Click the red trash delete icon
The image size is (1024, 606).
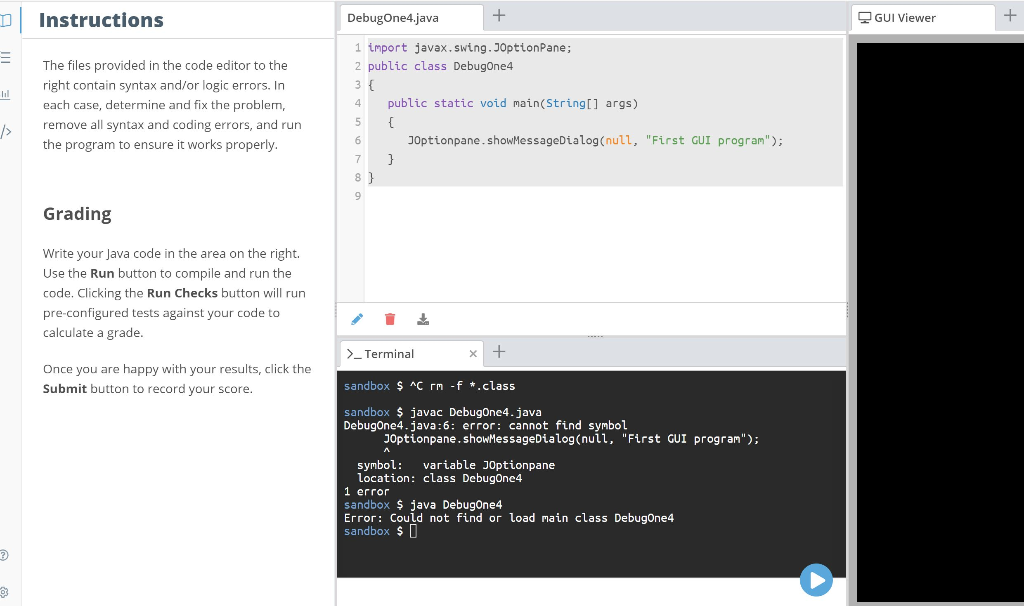click(x=390, y=318)
